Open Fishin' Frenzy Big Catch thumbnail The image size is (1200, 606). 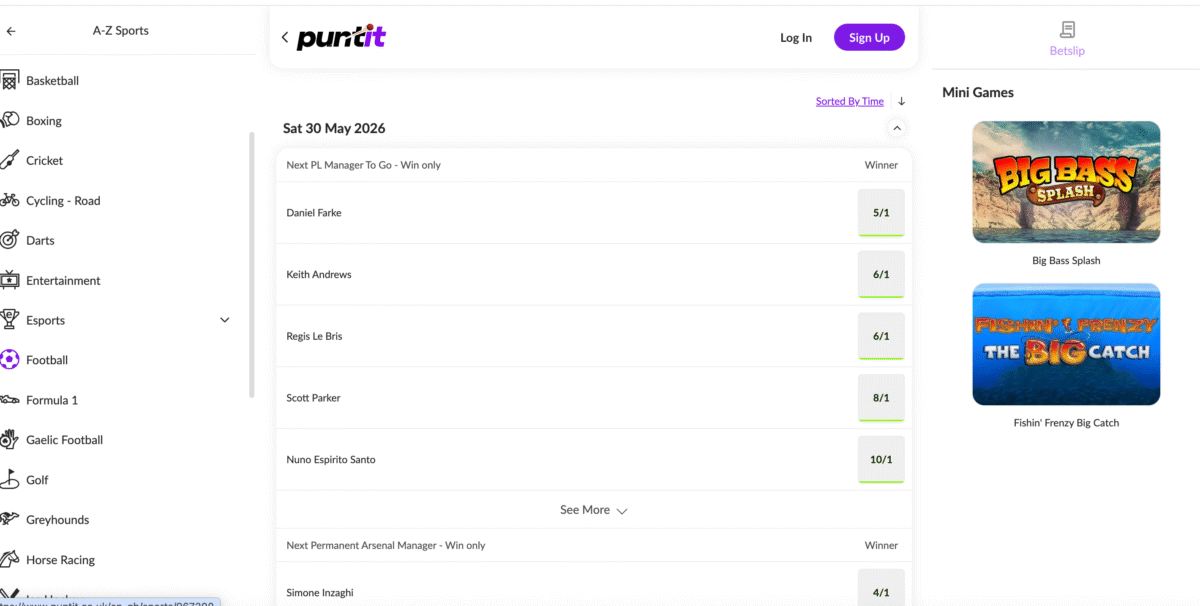[x=1066, y=344]
